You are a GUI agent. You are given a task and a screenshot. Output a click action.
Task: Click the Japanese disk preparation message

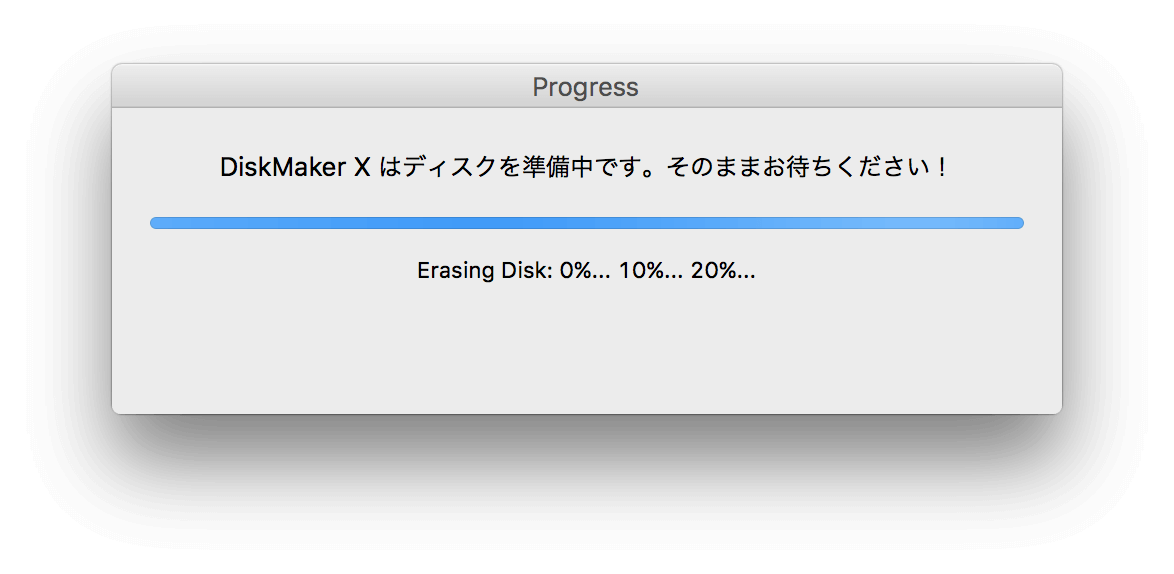(586, 168)
